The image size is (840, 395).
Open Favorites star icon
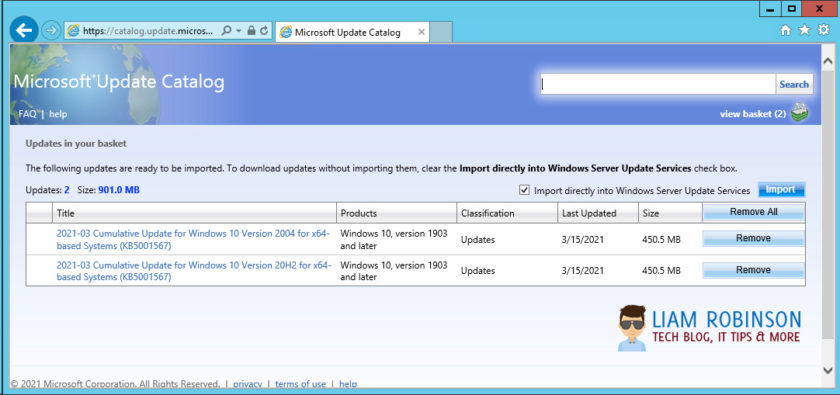point(805,31)
